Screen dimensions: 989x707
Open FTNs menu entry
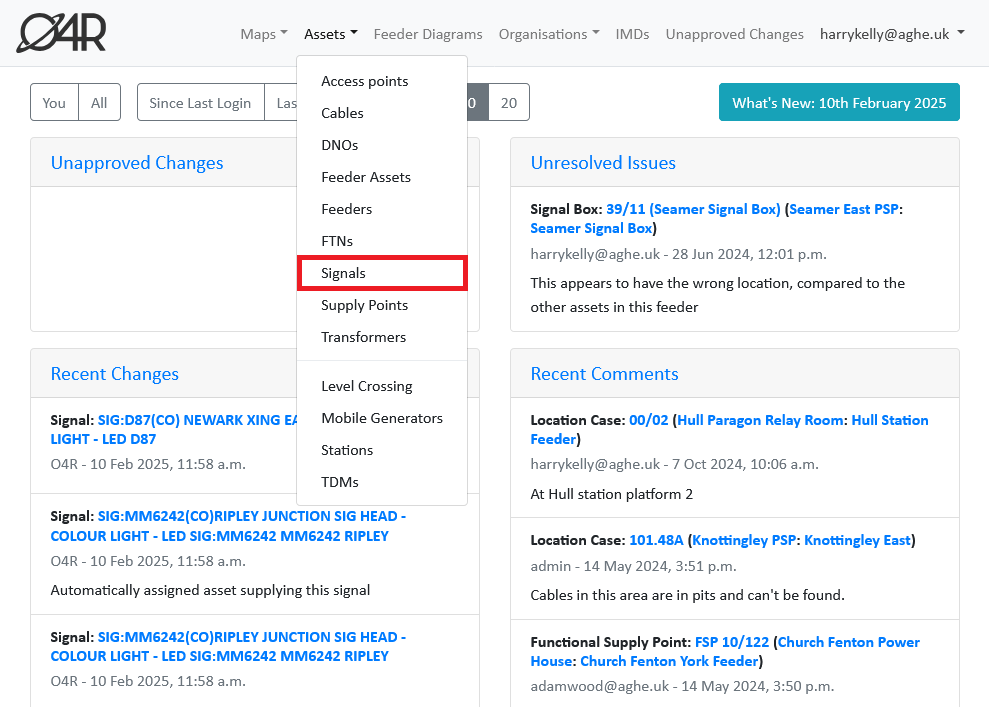382,241
